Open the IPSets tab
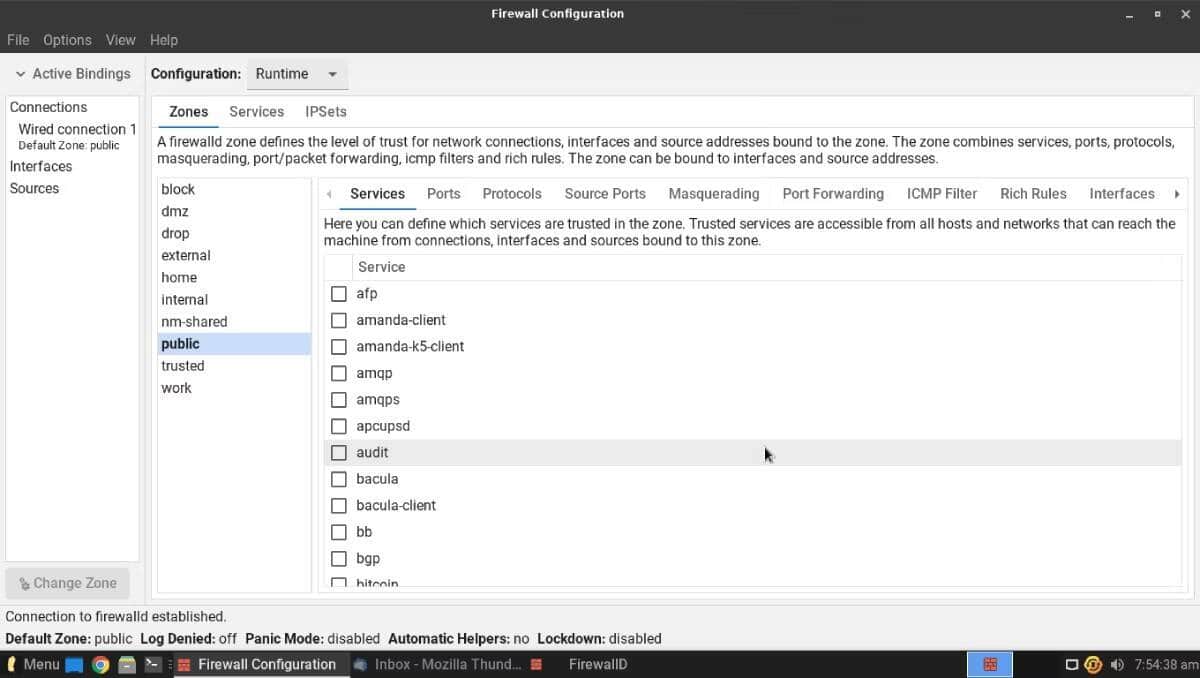The image size is (1200, 678). (x=325, y=111)
